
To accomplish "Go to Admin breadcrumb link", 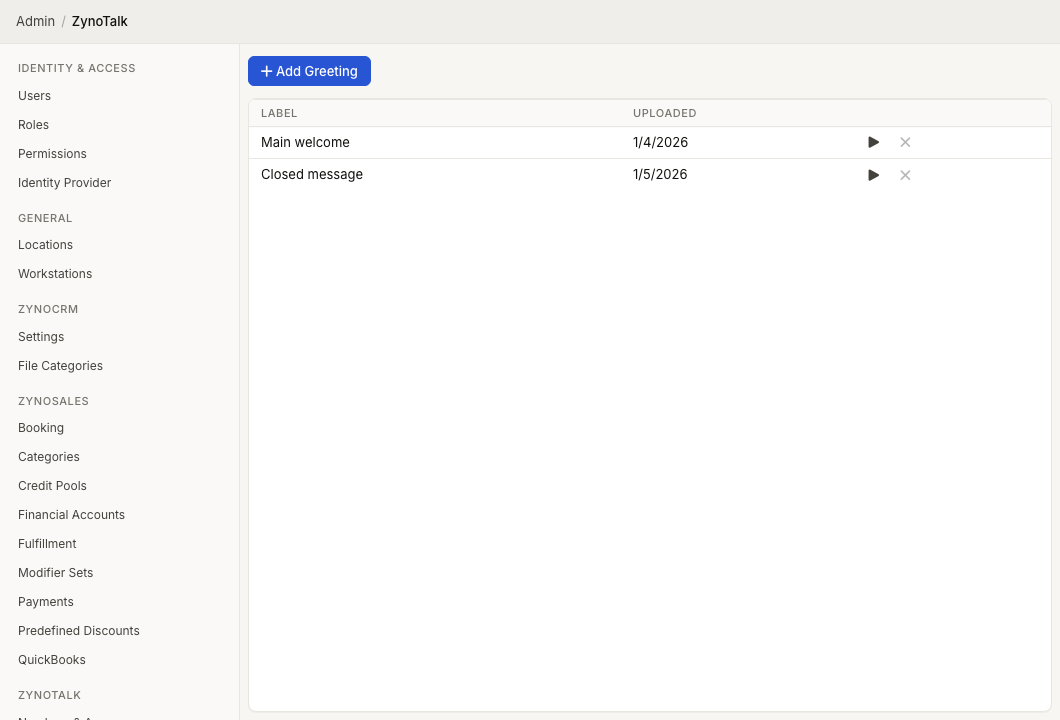I will (35, 21).
